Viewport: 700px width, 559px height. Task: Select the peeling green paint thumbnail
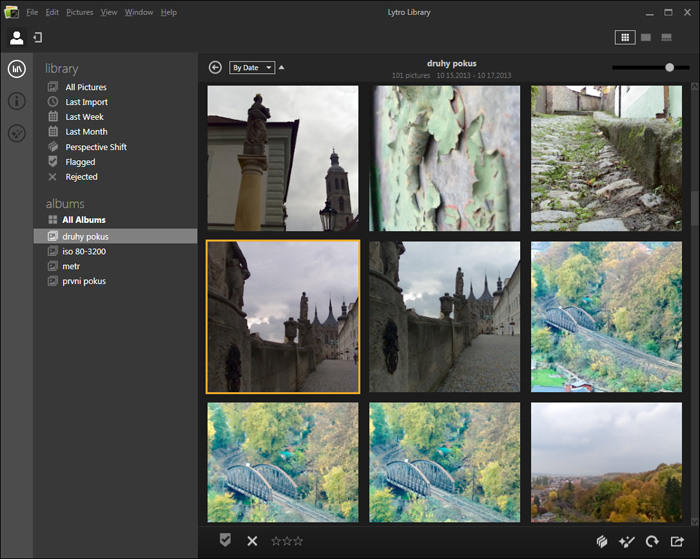(x=445, y=158)
